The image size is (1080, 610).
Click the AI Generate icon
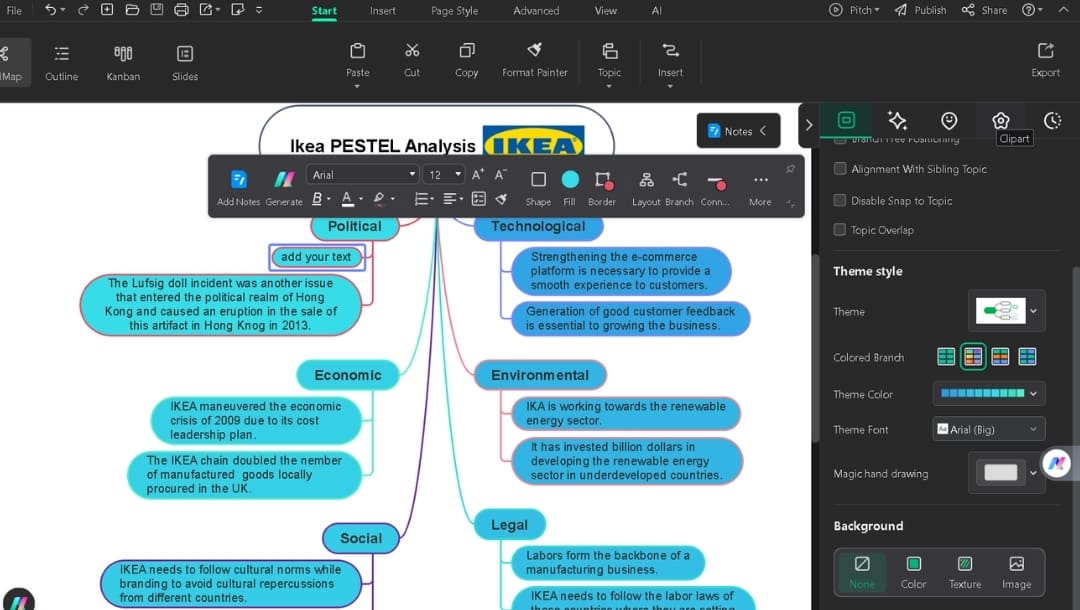(x=284, y=187)
